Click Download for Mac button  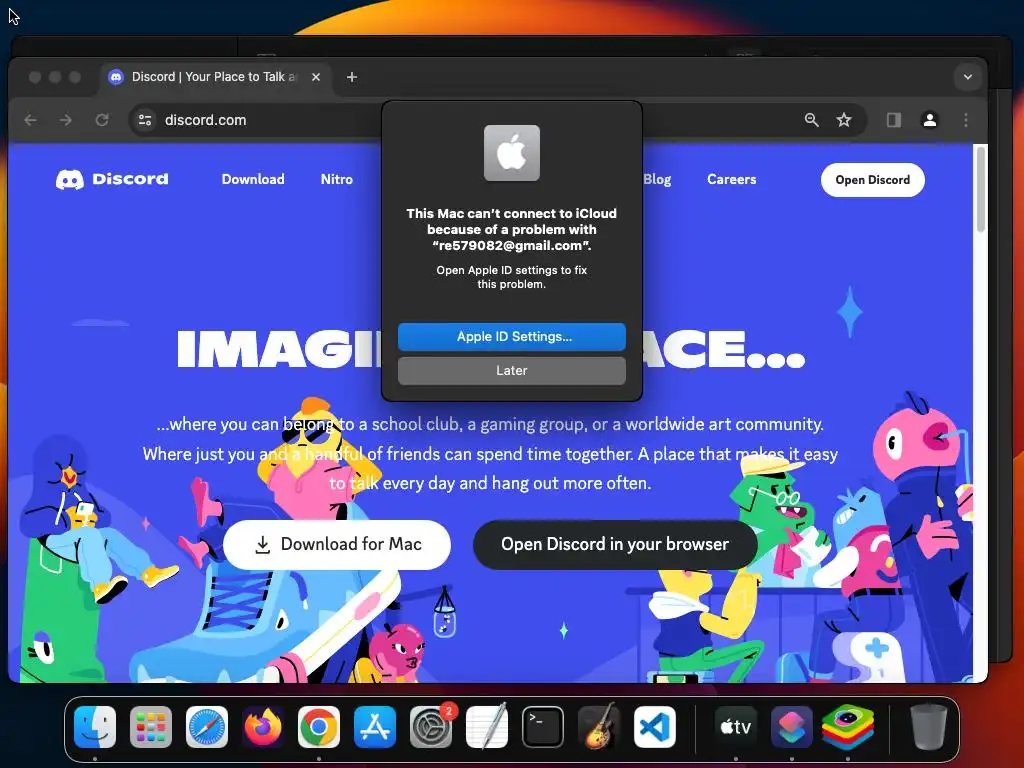pyautogui.click(x=337, y=545)
